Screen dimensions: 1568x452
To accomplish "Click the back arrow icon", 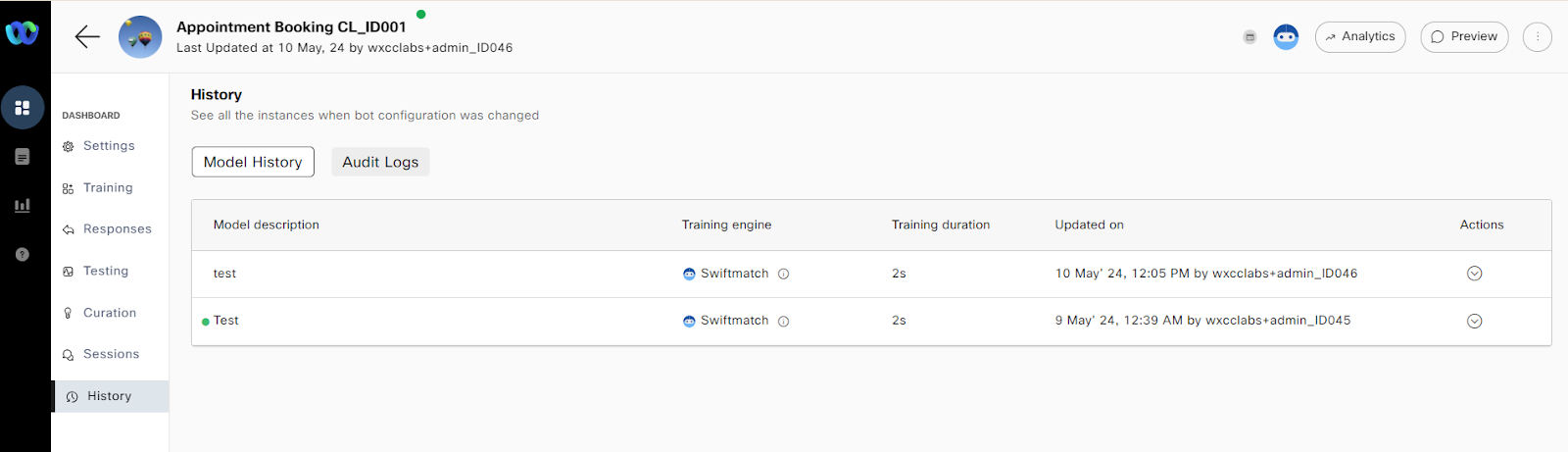I will tap(87, 37).
